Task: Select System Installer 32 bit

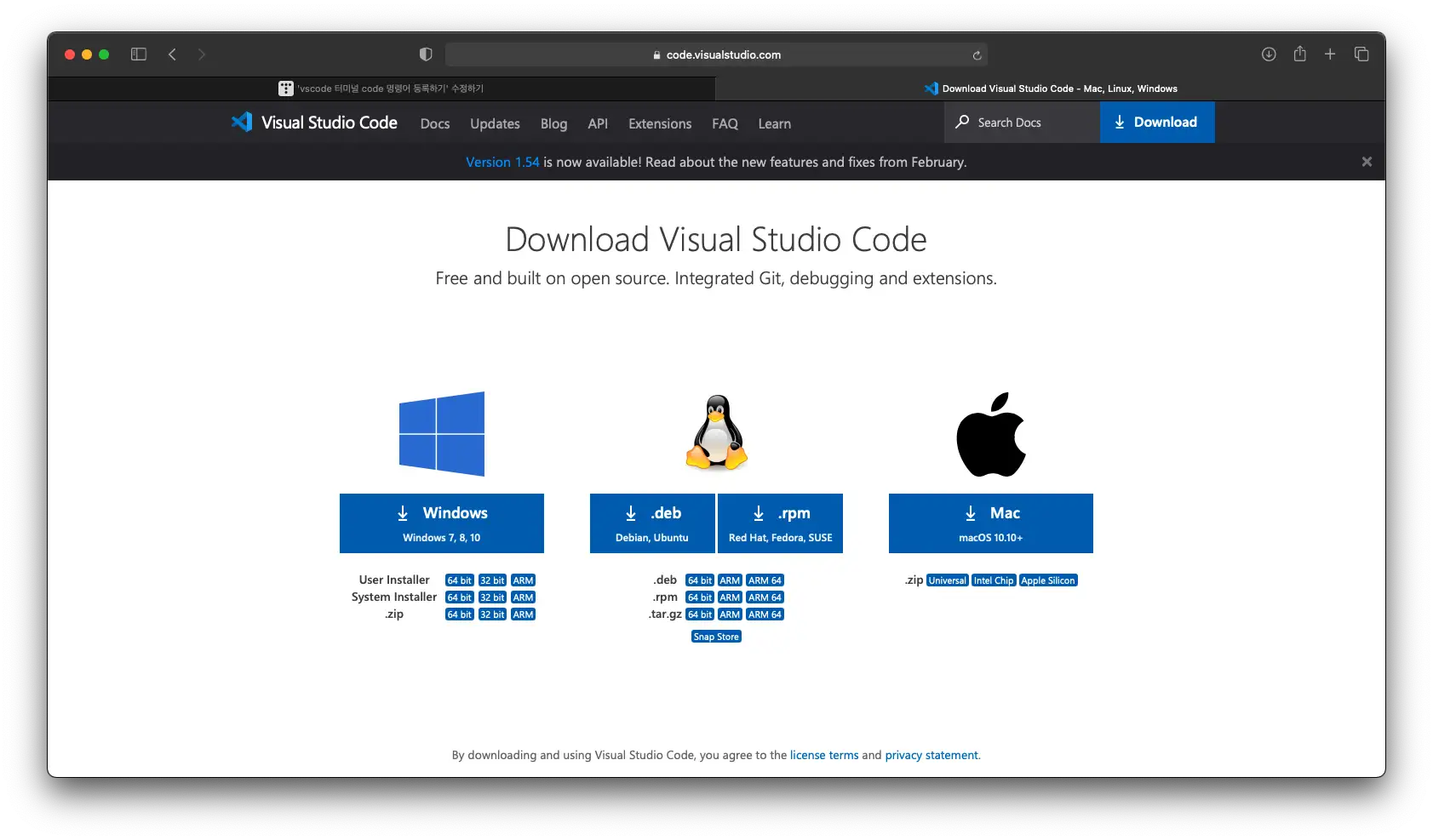Action: click(492, 597)
